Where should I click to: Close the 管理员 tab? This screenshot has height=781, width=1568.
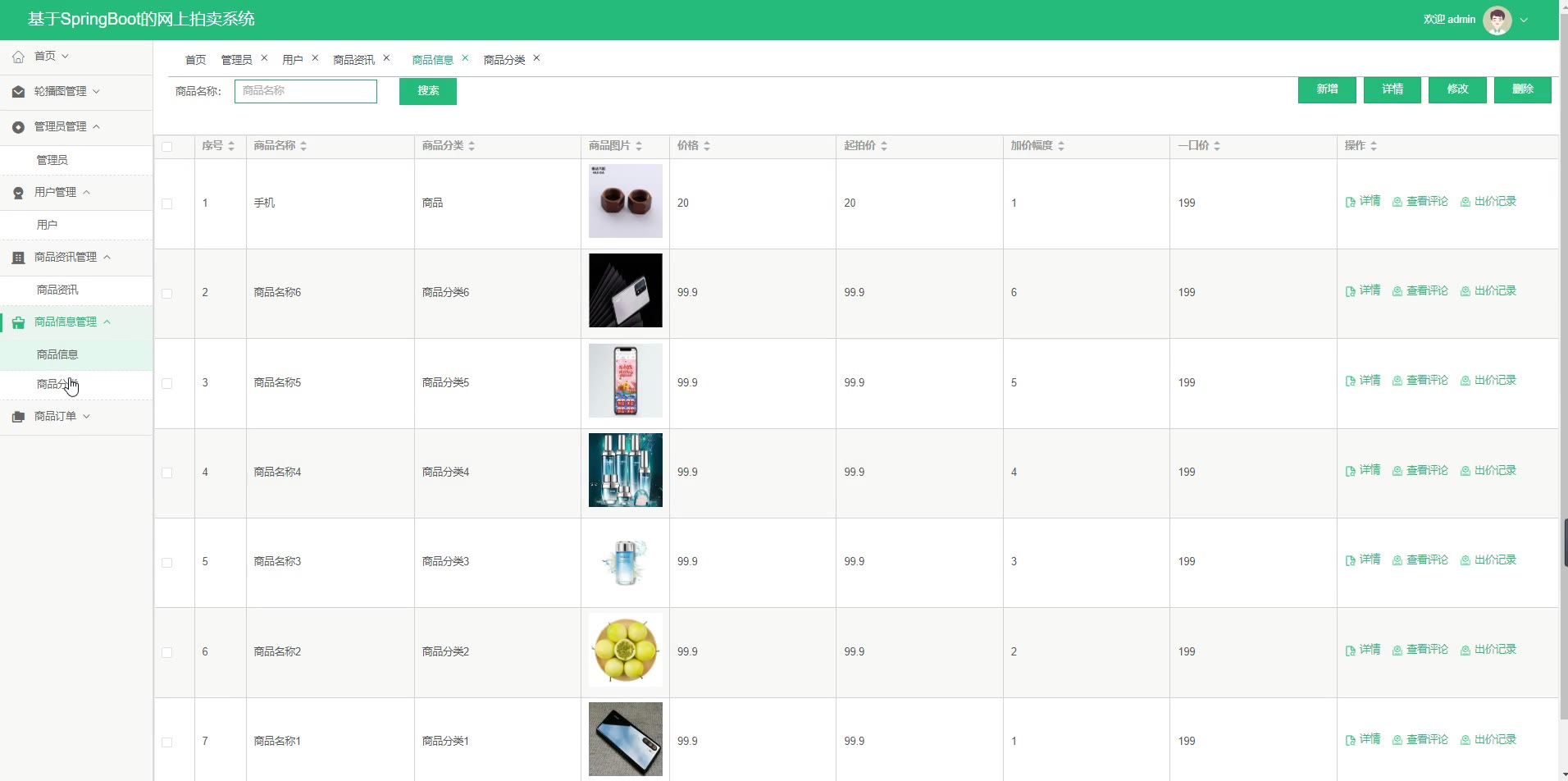coord(264,58)
